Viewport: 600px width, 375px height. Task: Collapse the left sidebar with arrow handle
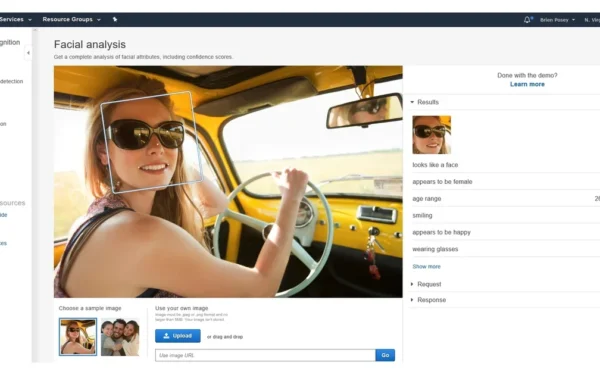tap(28, 53)
